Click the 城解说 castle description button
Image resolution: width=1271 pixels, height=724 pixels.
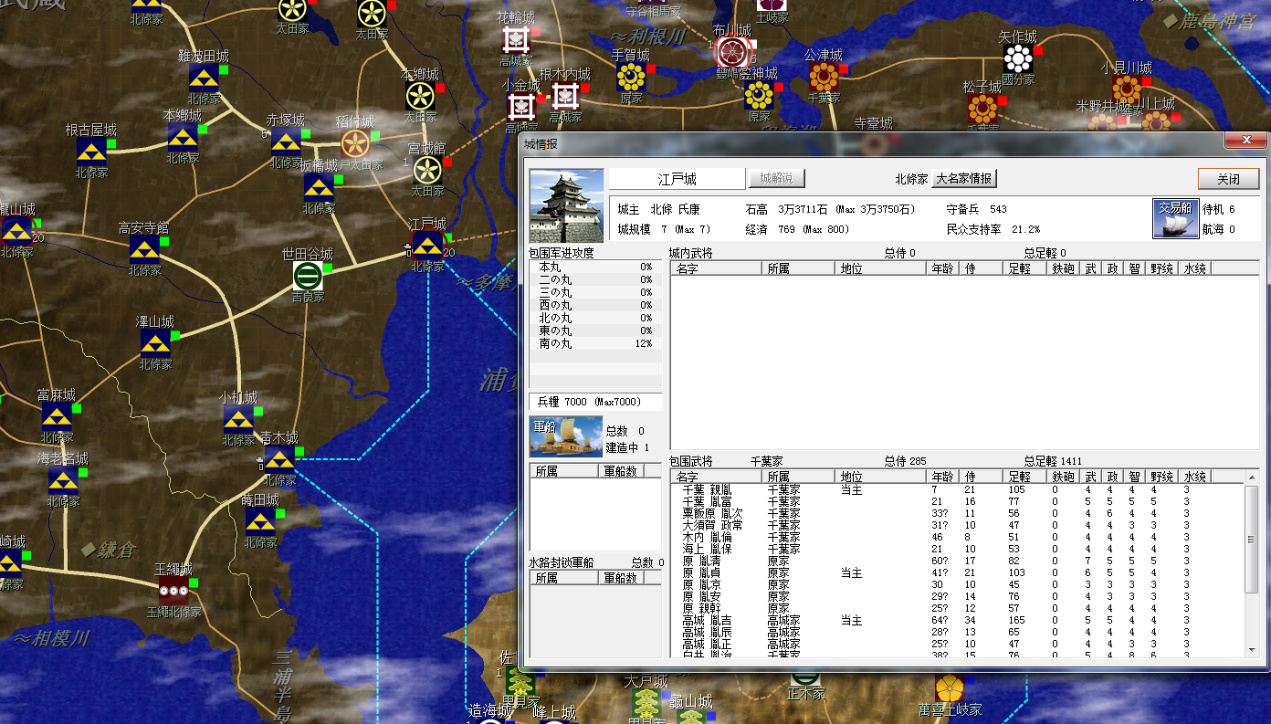(777, 179)
